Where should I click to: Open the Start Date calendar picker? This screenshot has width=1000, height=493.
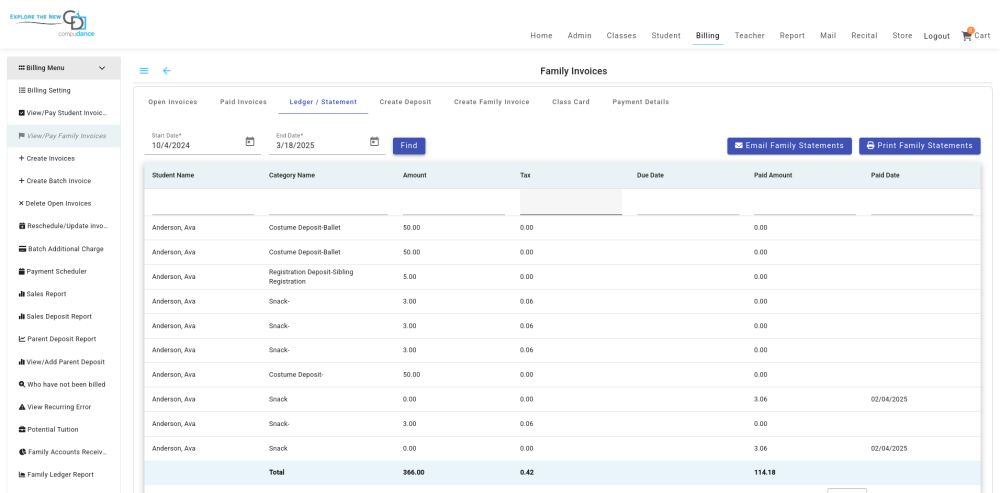(x=250, y=142)
